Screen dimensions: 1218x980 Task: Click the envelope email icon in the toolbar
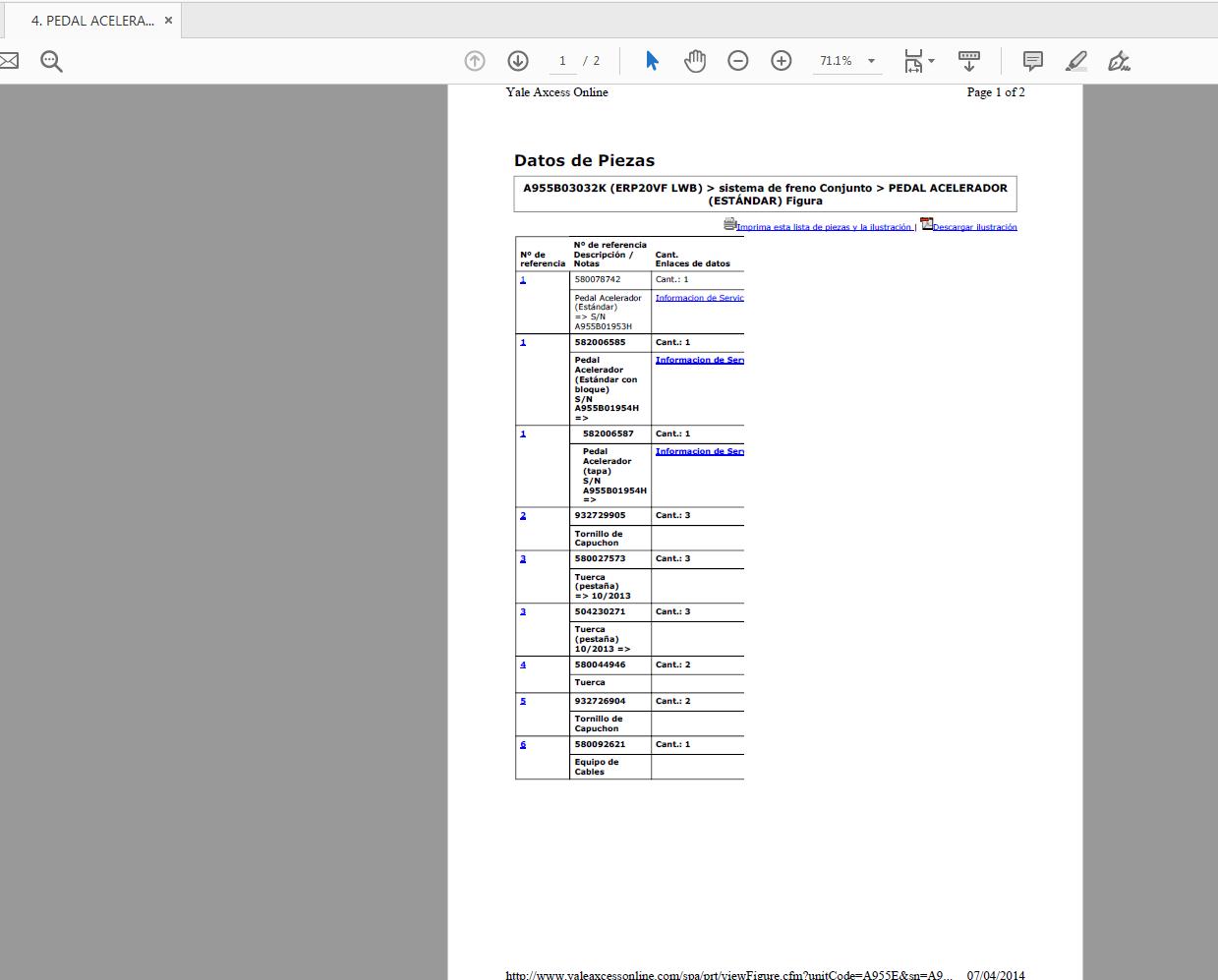8,61
